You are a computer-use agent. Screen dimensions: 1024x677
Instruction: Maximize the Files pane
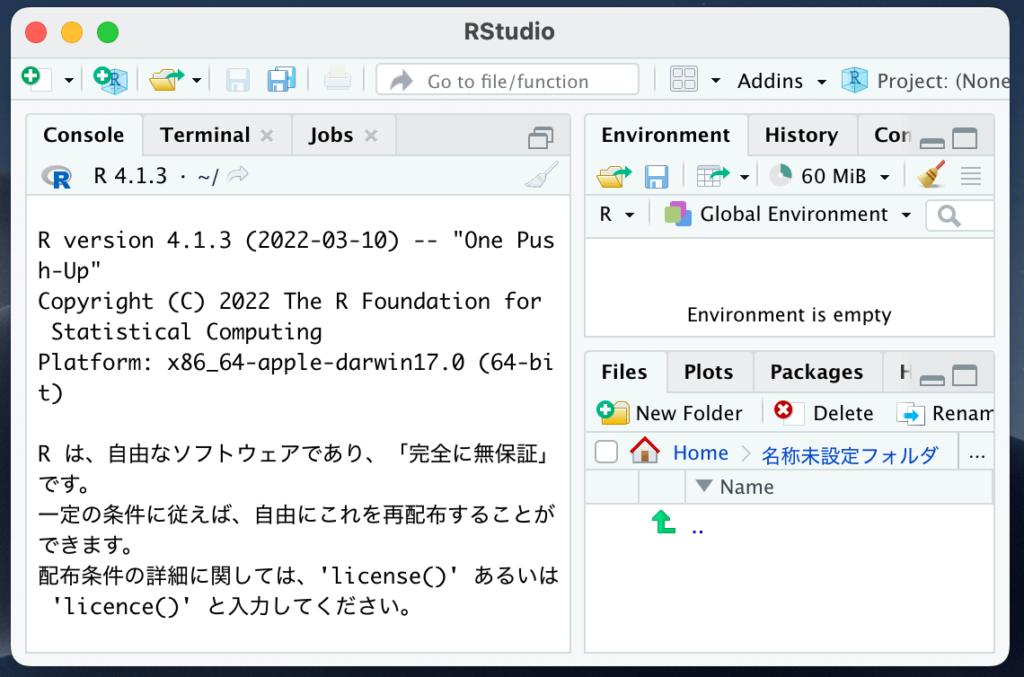(x=965, y=376)
